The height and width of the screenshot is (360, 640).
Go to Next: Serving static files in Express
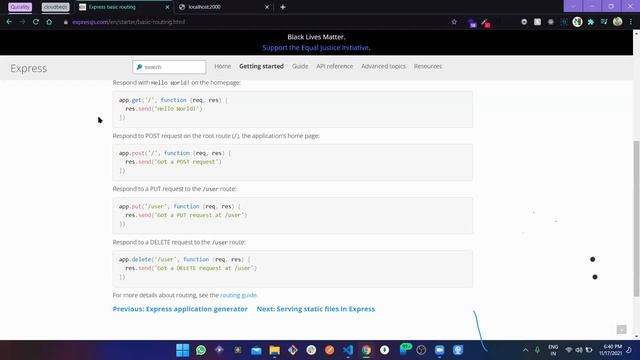coord(316,309)
